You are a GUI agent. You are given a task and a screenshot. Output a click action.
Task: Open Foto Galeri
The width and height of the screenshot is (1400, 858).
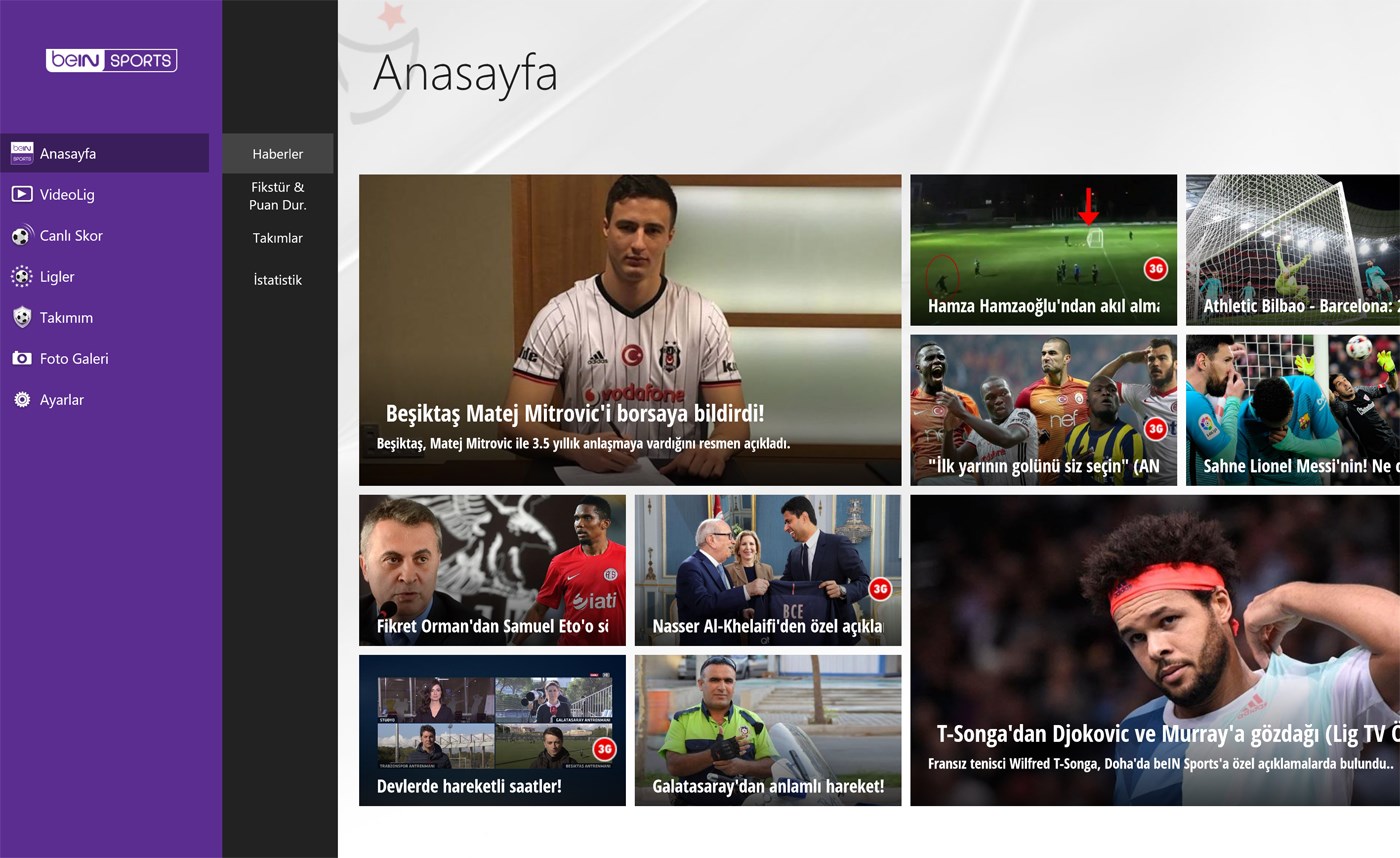pyautogui.click(x=105, y=358)
